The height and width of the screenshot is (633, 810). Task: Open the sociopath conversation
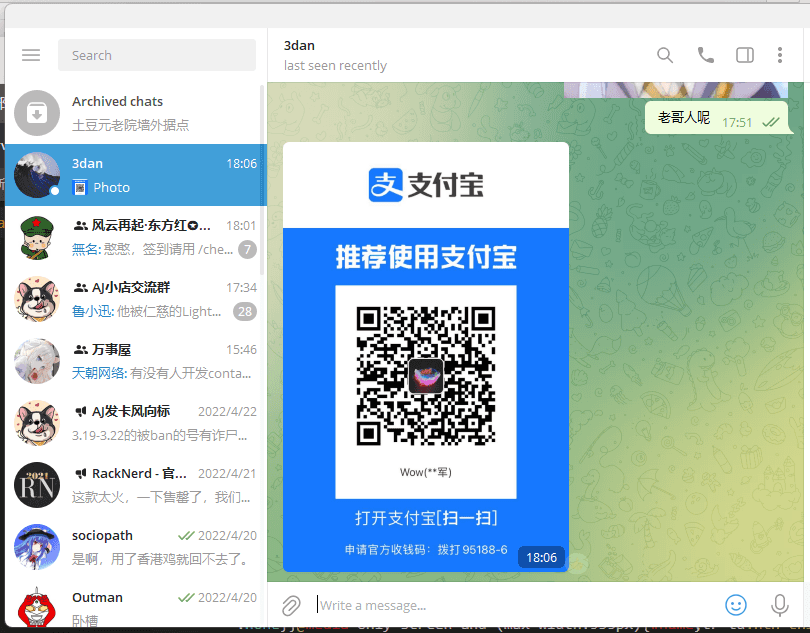click(x=135, y=547)
